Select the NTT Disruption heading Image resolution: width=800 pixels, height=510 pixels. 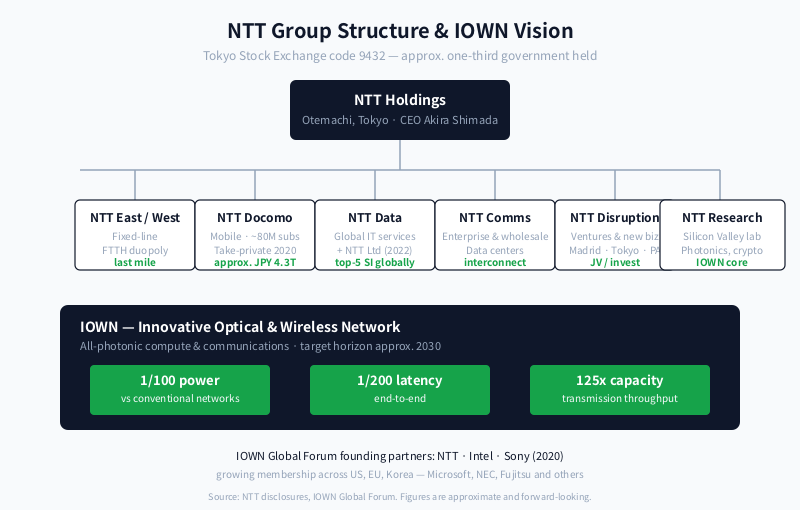click(615, 218)
